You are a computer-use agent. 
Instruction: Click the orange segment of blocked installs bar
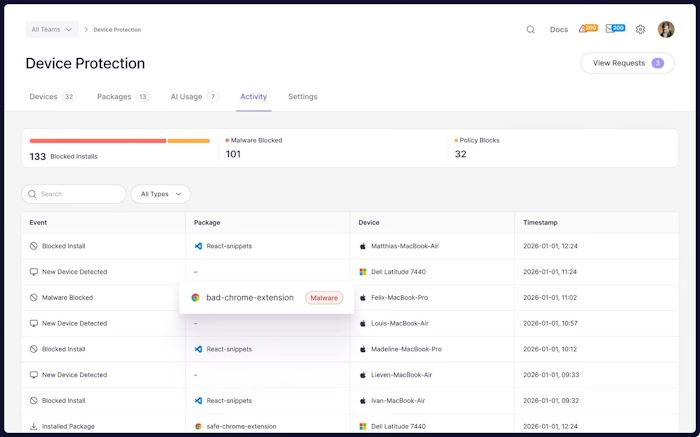189,141
